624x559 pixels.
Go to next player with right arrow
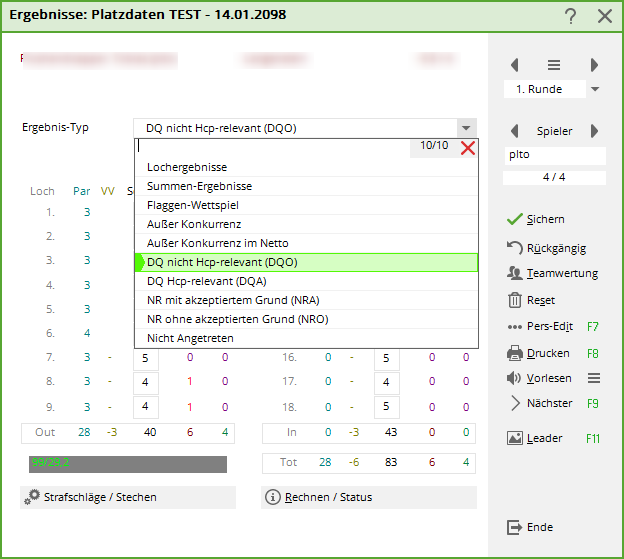point(594,131)
